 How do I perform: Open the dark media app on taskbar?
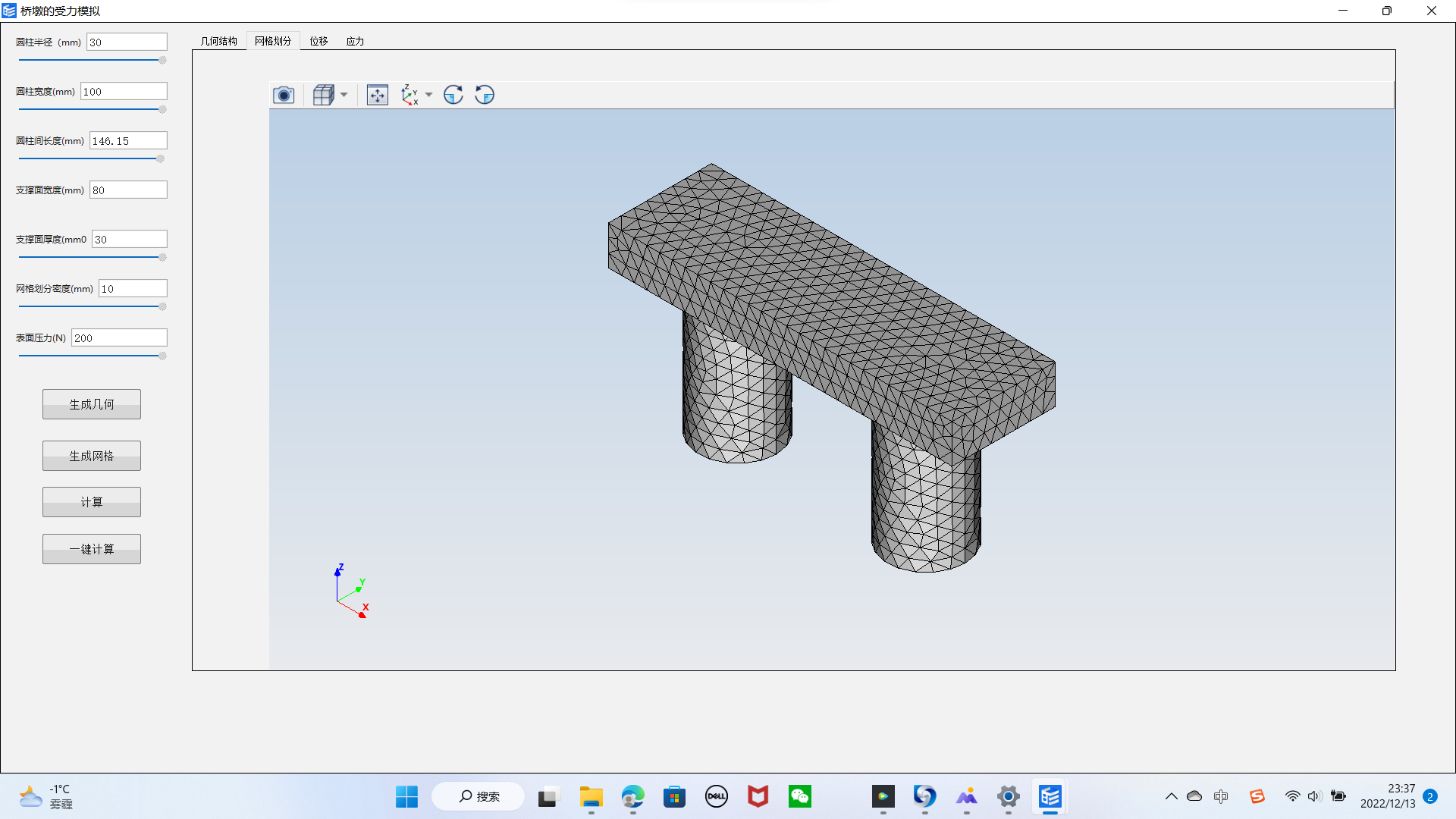point(883,796)
